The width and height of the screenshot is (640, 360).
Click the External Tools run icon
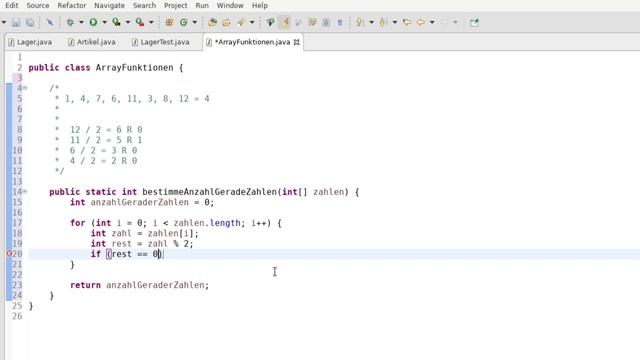click(x=140, y=22)
